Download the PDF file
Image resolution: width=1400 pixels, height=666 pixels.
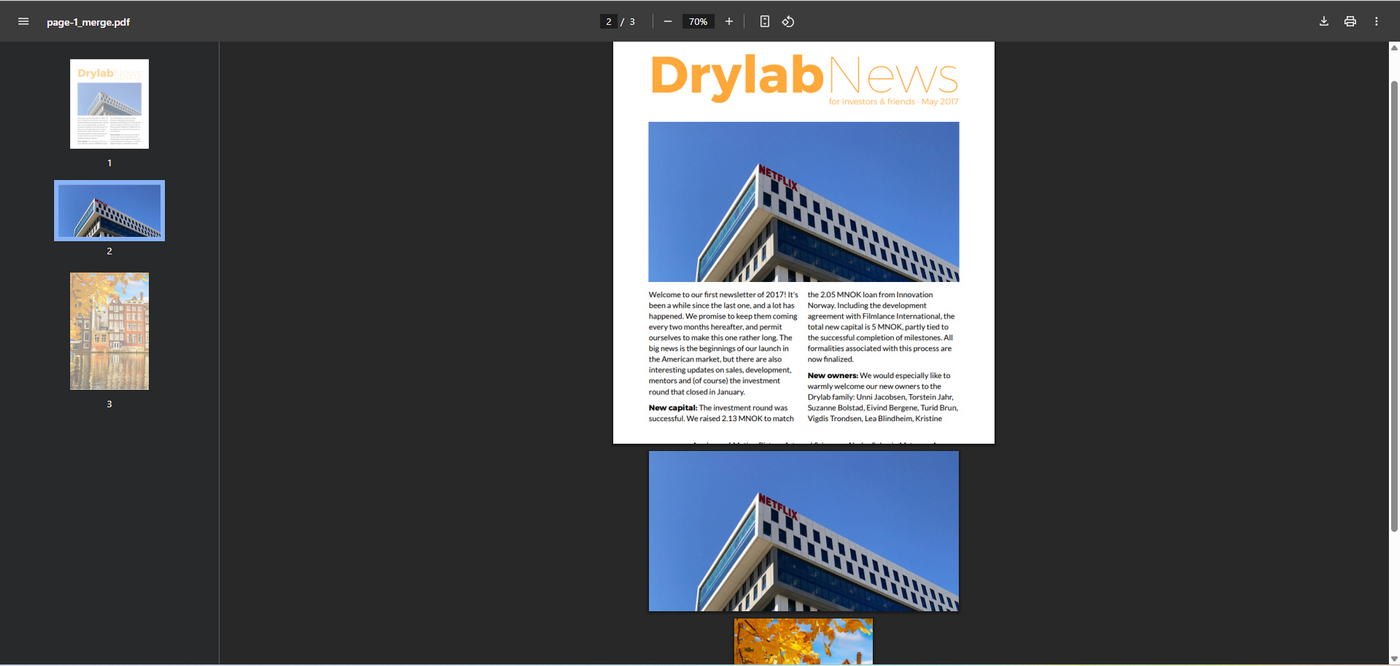point(1324,21)
